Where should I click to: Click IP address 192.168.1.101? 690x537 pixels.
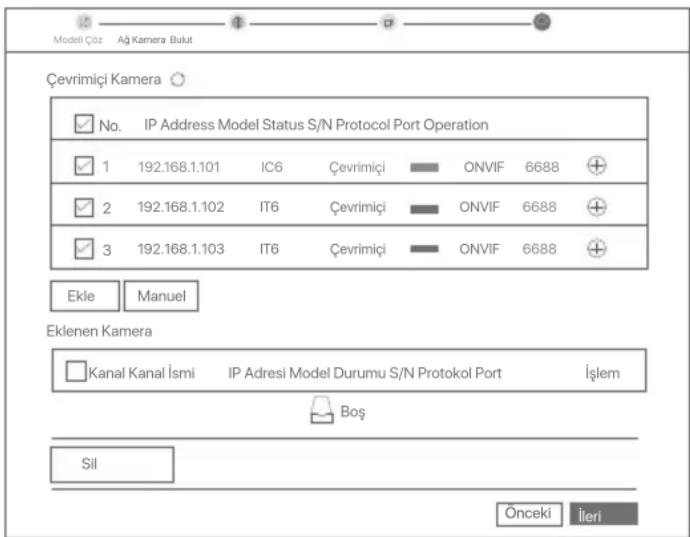click(x=179, y=167)
